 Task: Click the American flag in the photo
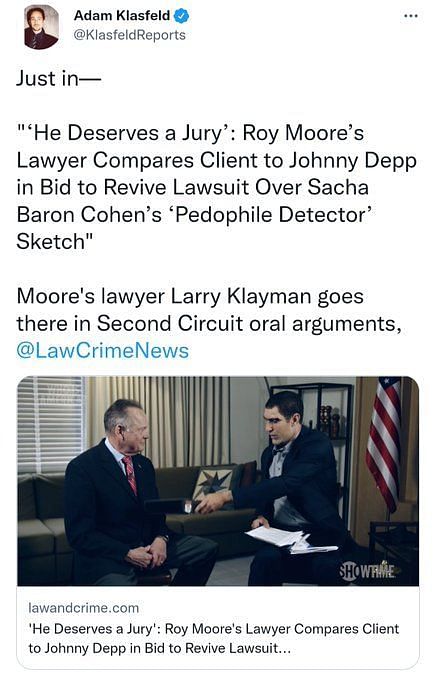coord(384,442)
